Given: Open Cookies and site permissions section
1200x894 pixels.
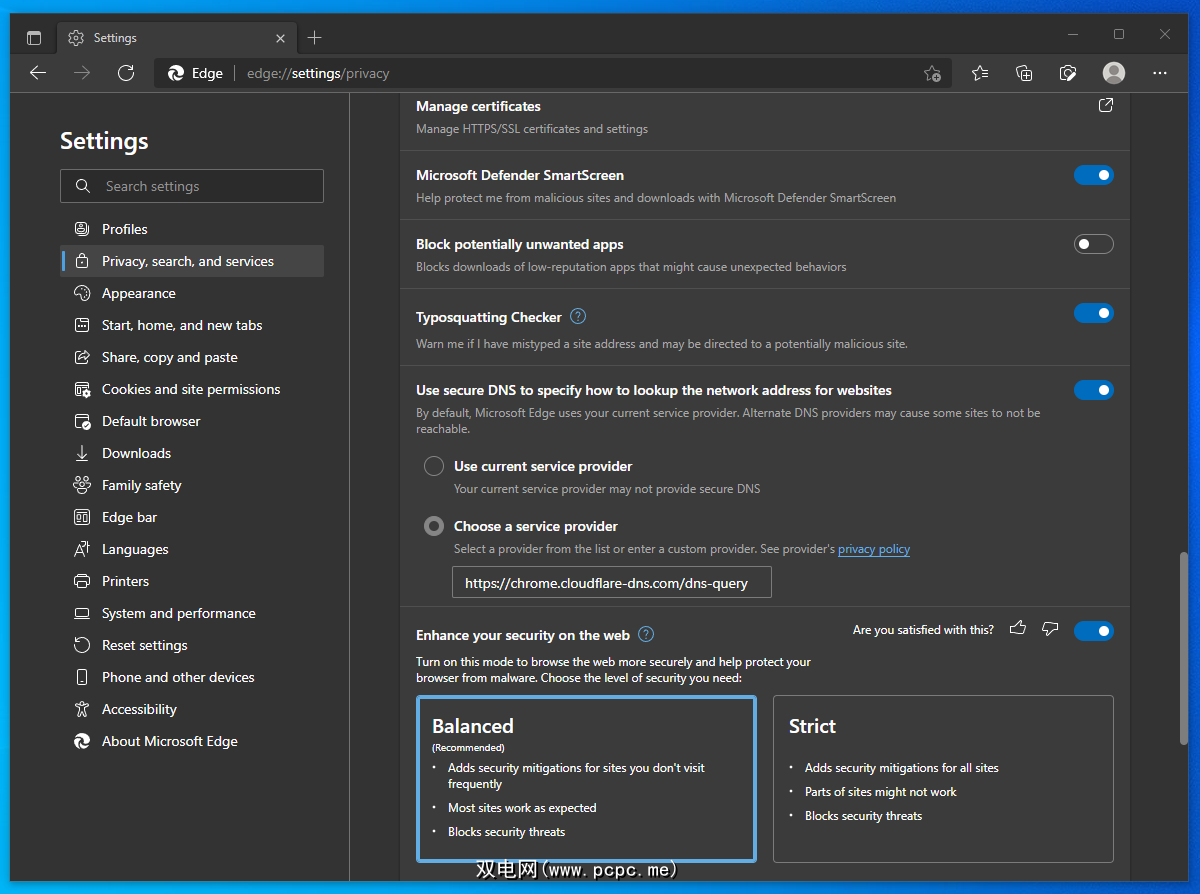Looking at the screenshot, I should (x=190, y=389).
